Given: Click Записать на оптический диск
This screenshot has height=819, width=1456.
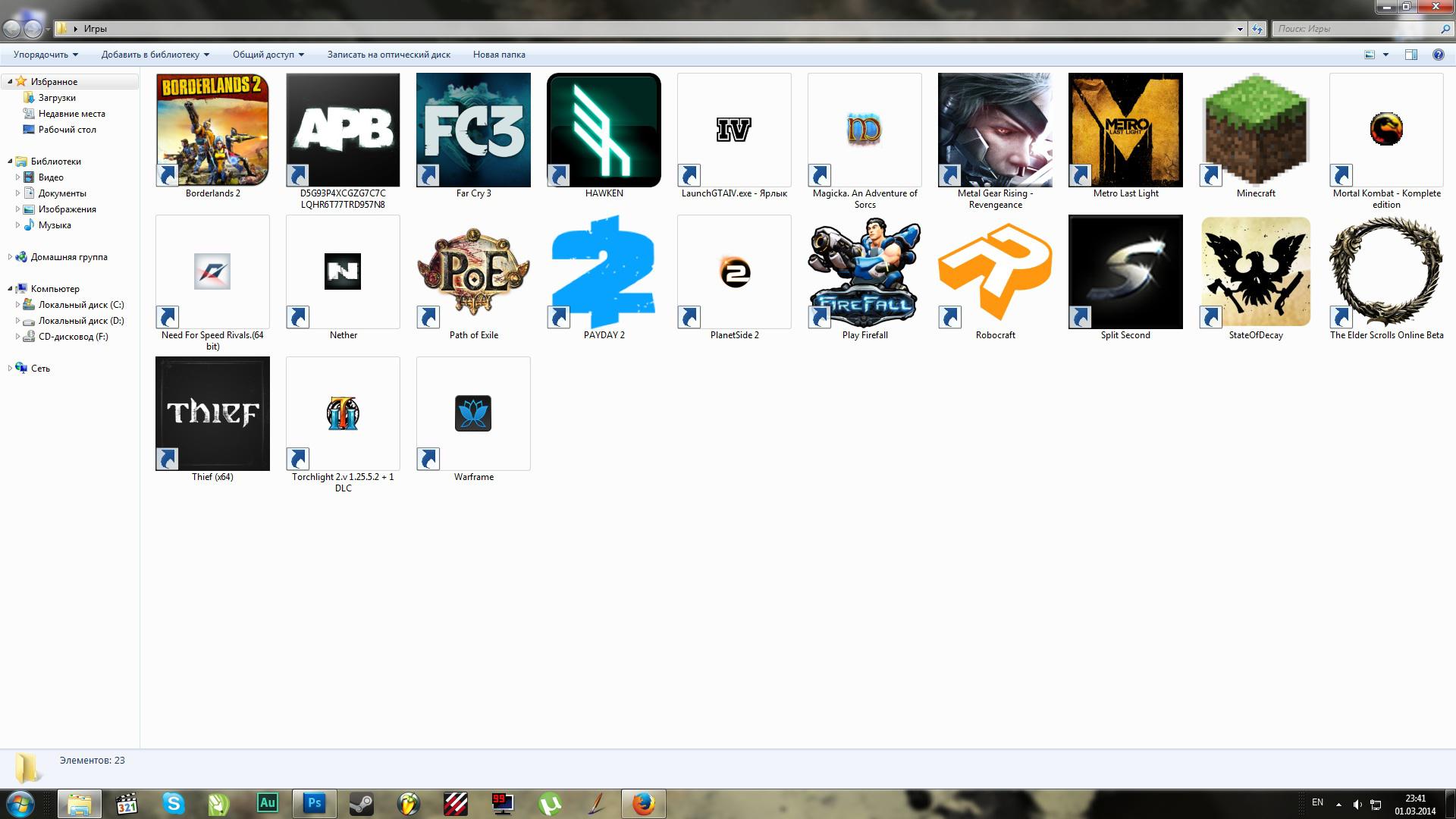Looking at the screenshot, I should coord(388,55).
